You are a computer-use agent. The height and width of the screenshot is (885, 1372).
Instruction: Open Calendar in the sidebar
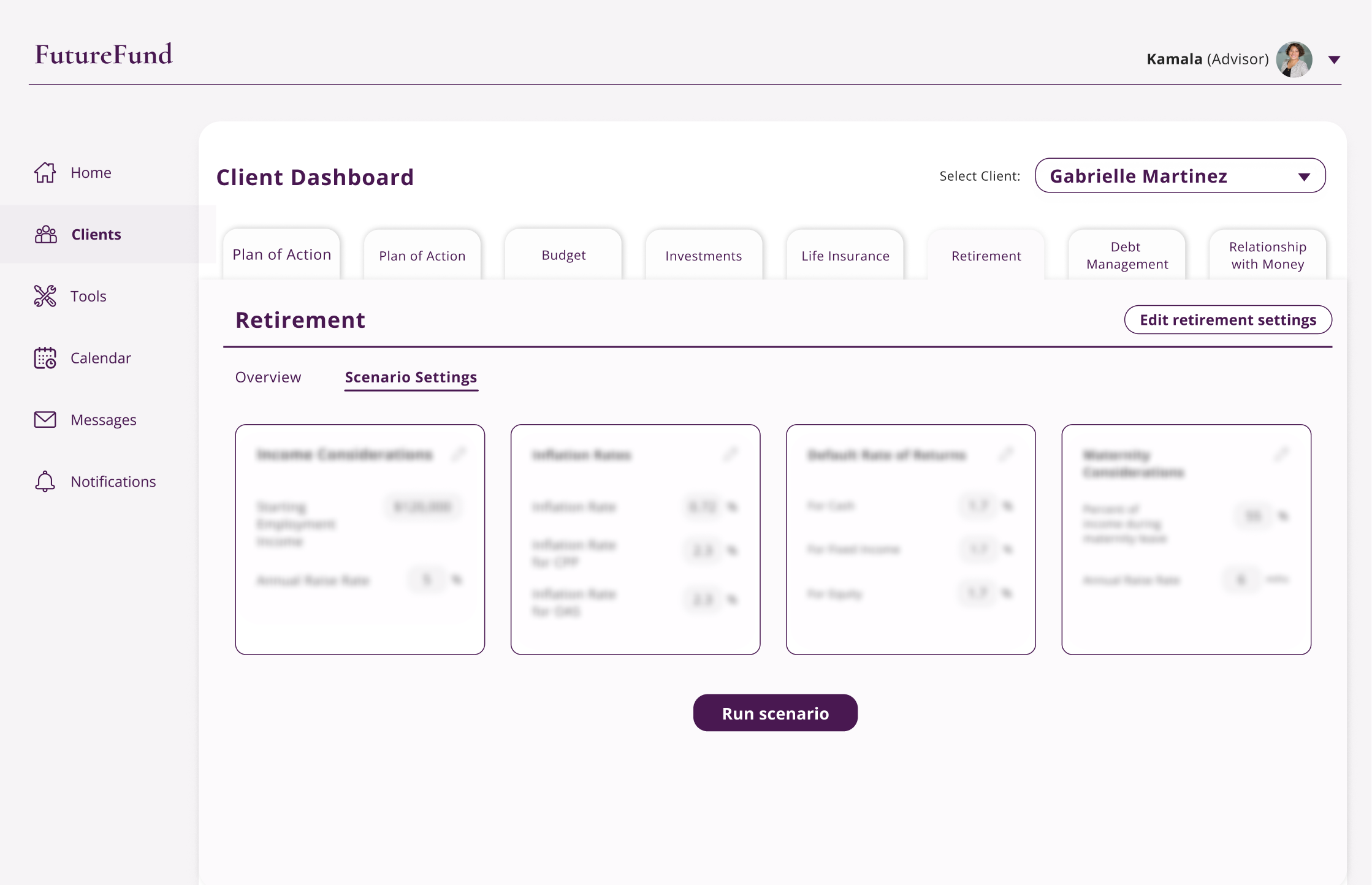101,358
